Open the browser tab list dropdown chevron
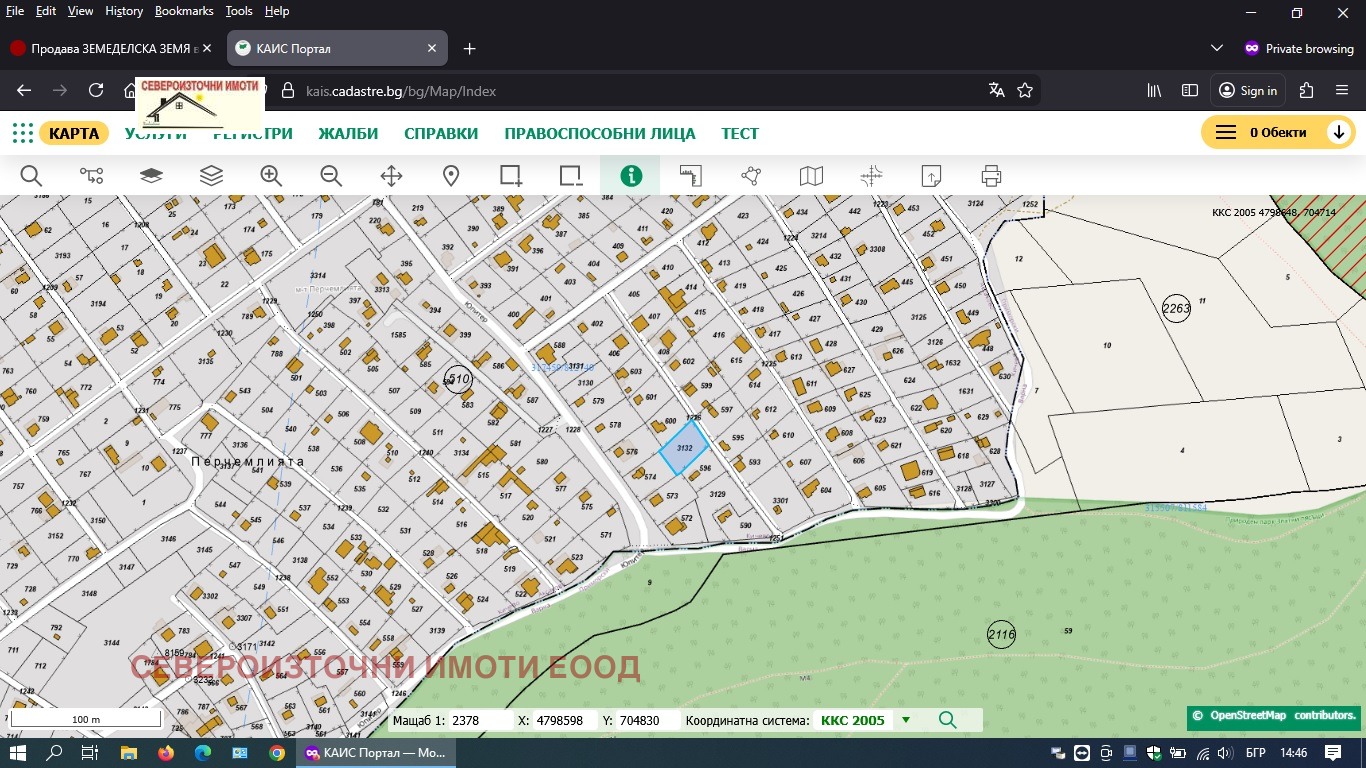Screen dimensions: 1366x768 (x=1217, y=48)
